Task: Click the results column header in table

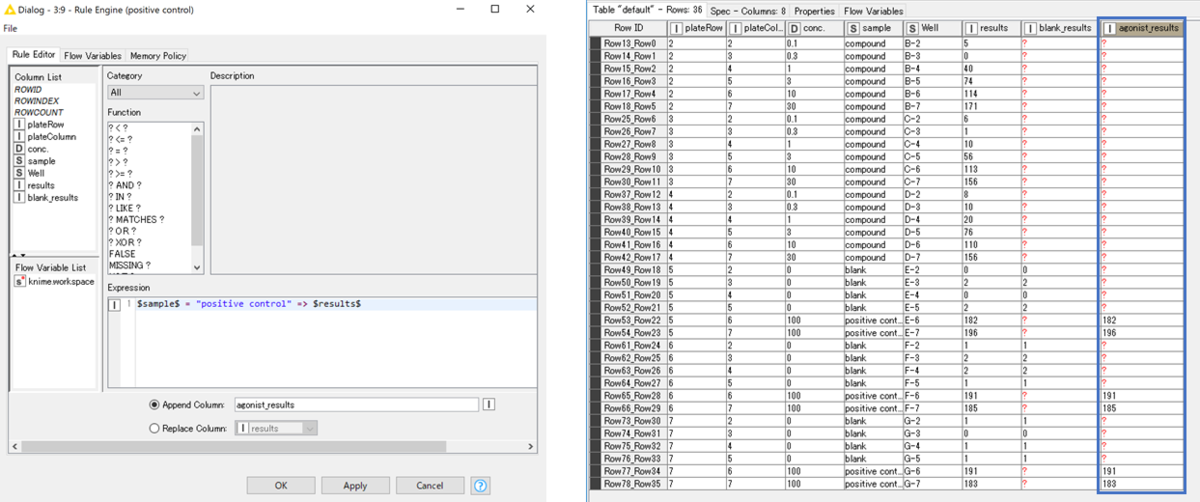Action: click(990, 28)
